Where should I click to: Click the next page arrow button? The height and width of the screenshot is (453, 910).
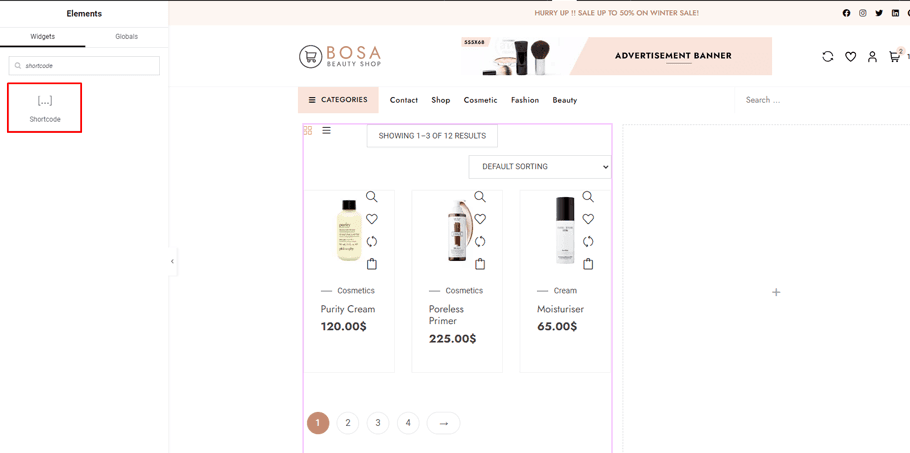pyautogui.click(x=443, y=423)
